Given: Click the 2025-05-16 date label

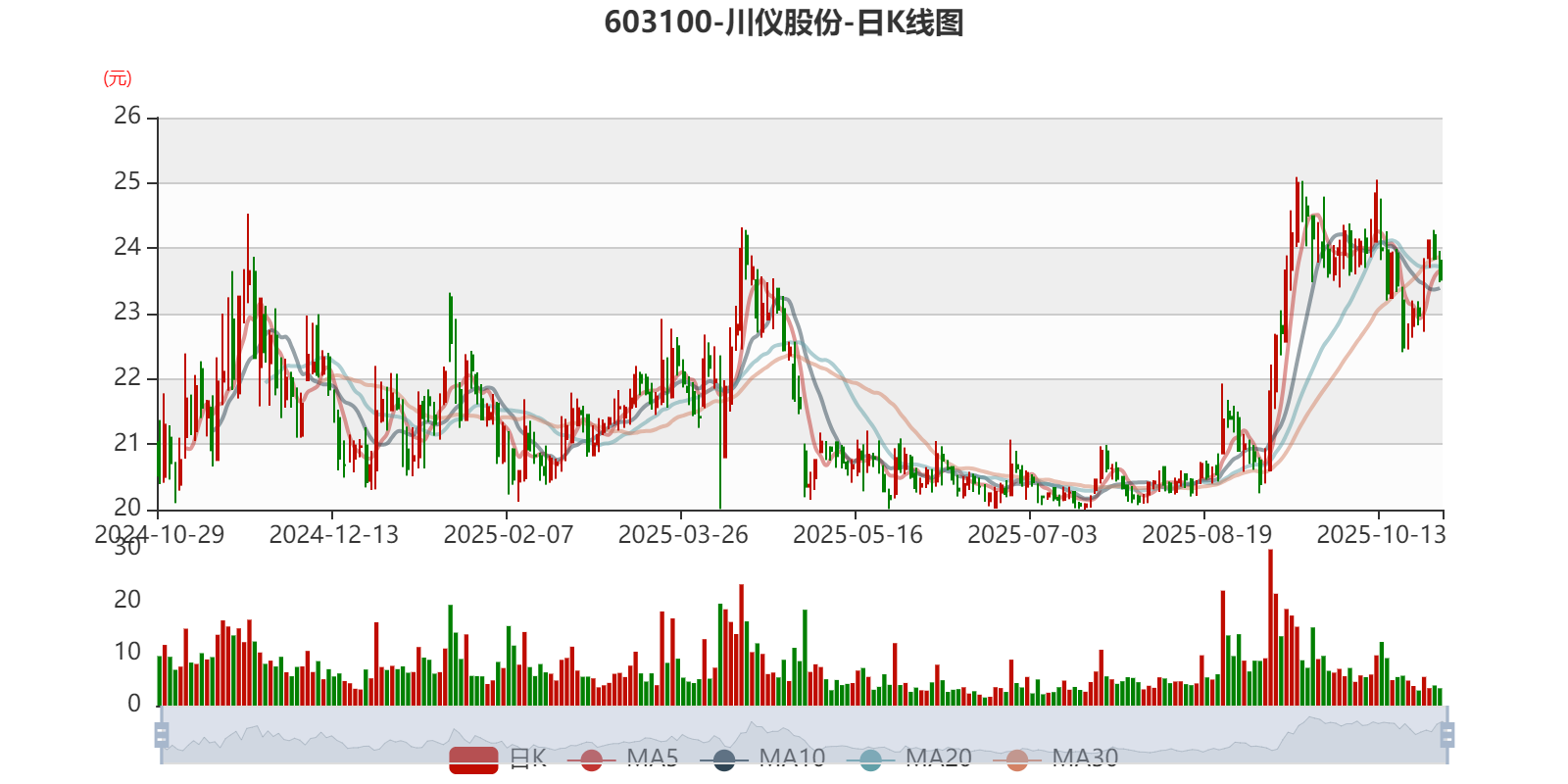Looking at the screenshot, I should 857,535.
